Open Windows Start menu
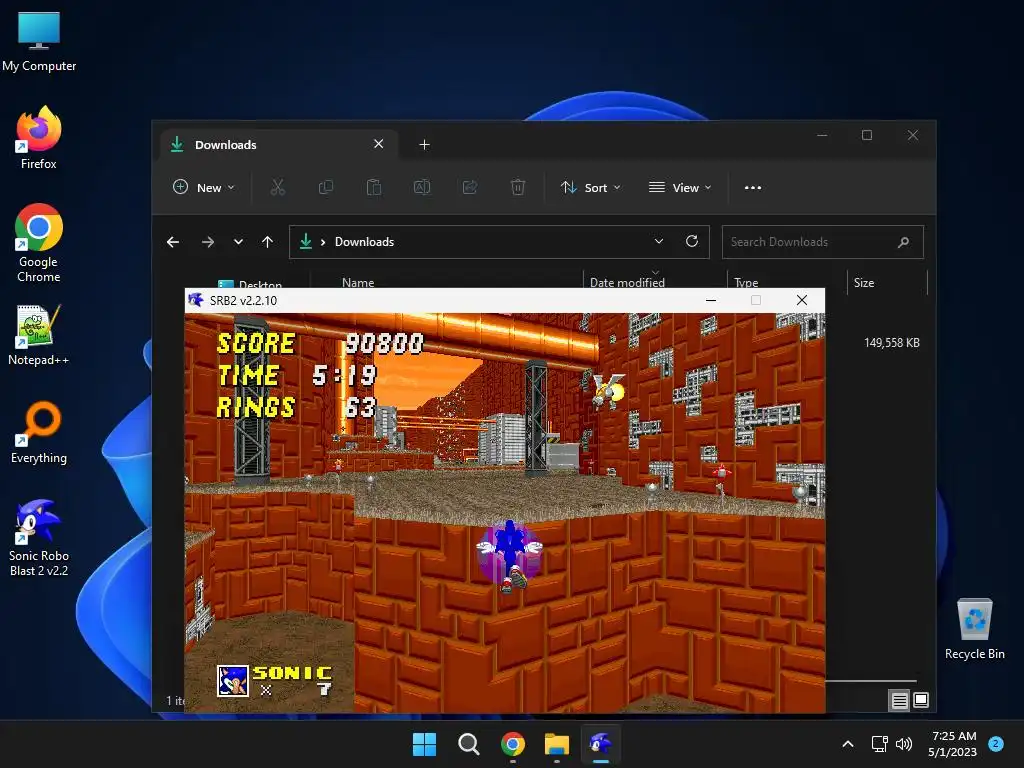1024x768 pixels. coord(424,744)
